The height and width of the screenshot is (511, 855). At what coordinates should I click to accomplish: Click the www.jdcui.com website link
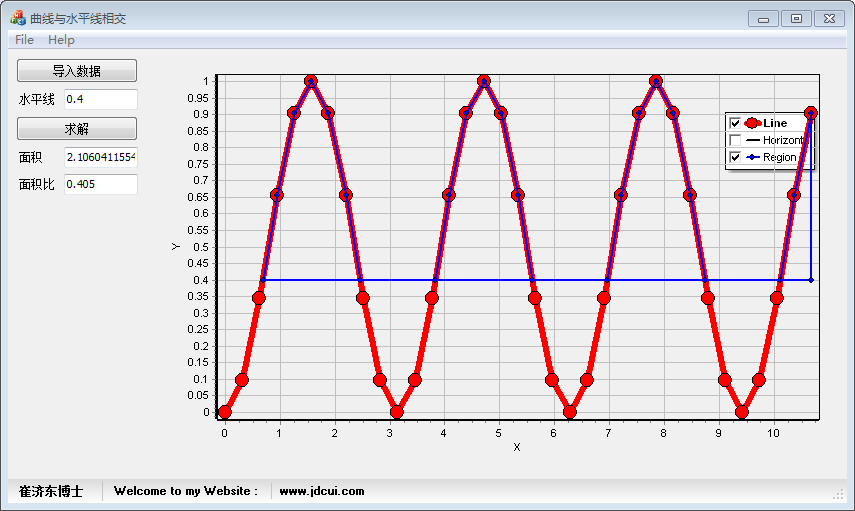pos(321,491)
